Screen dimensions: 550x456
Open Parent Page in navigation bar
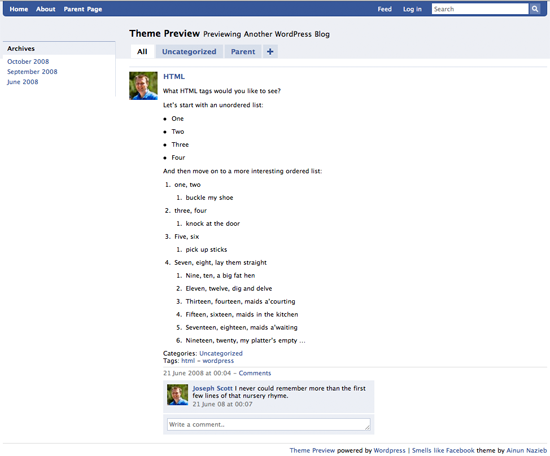(x=83, y=9)
